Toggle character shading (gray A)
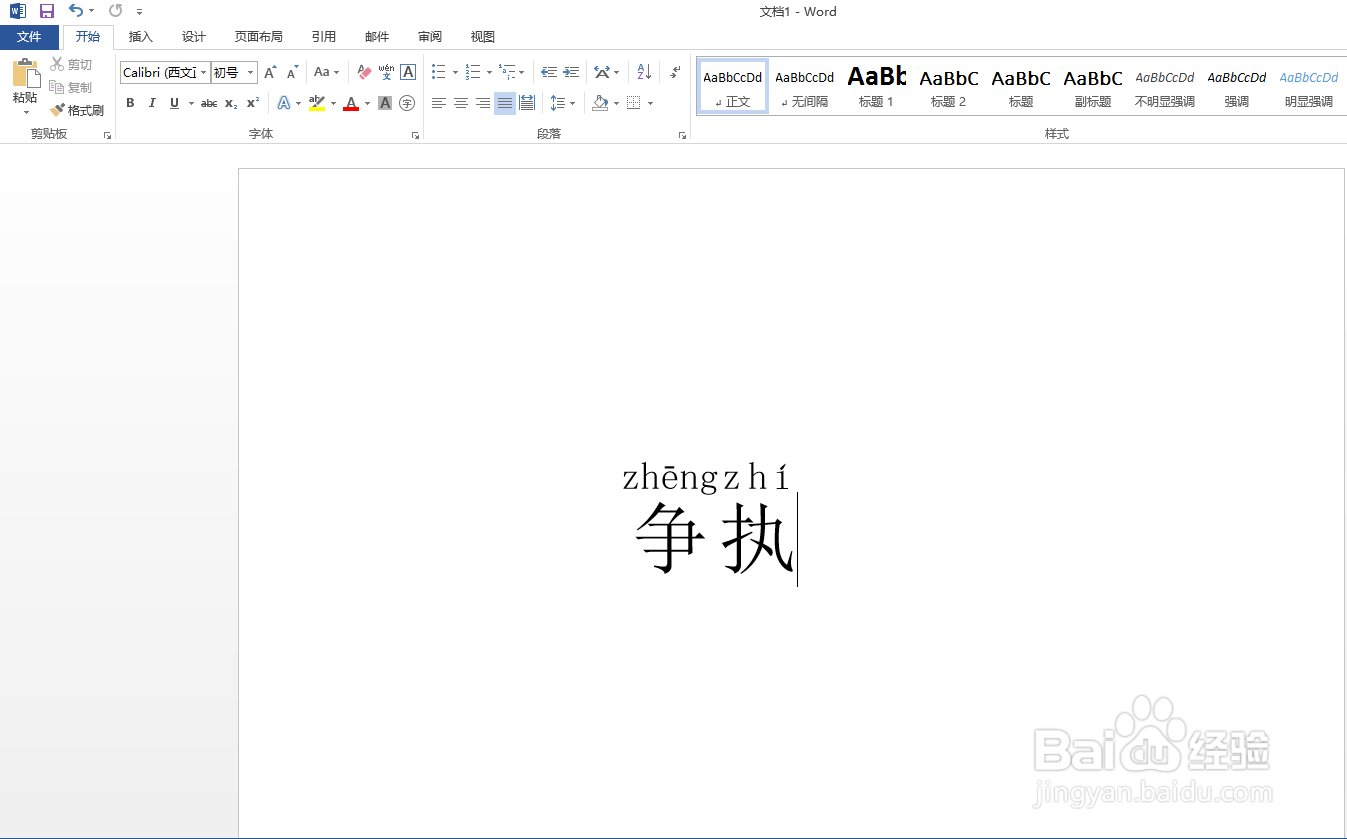1347x839 pixels. [x=385, y=103]
